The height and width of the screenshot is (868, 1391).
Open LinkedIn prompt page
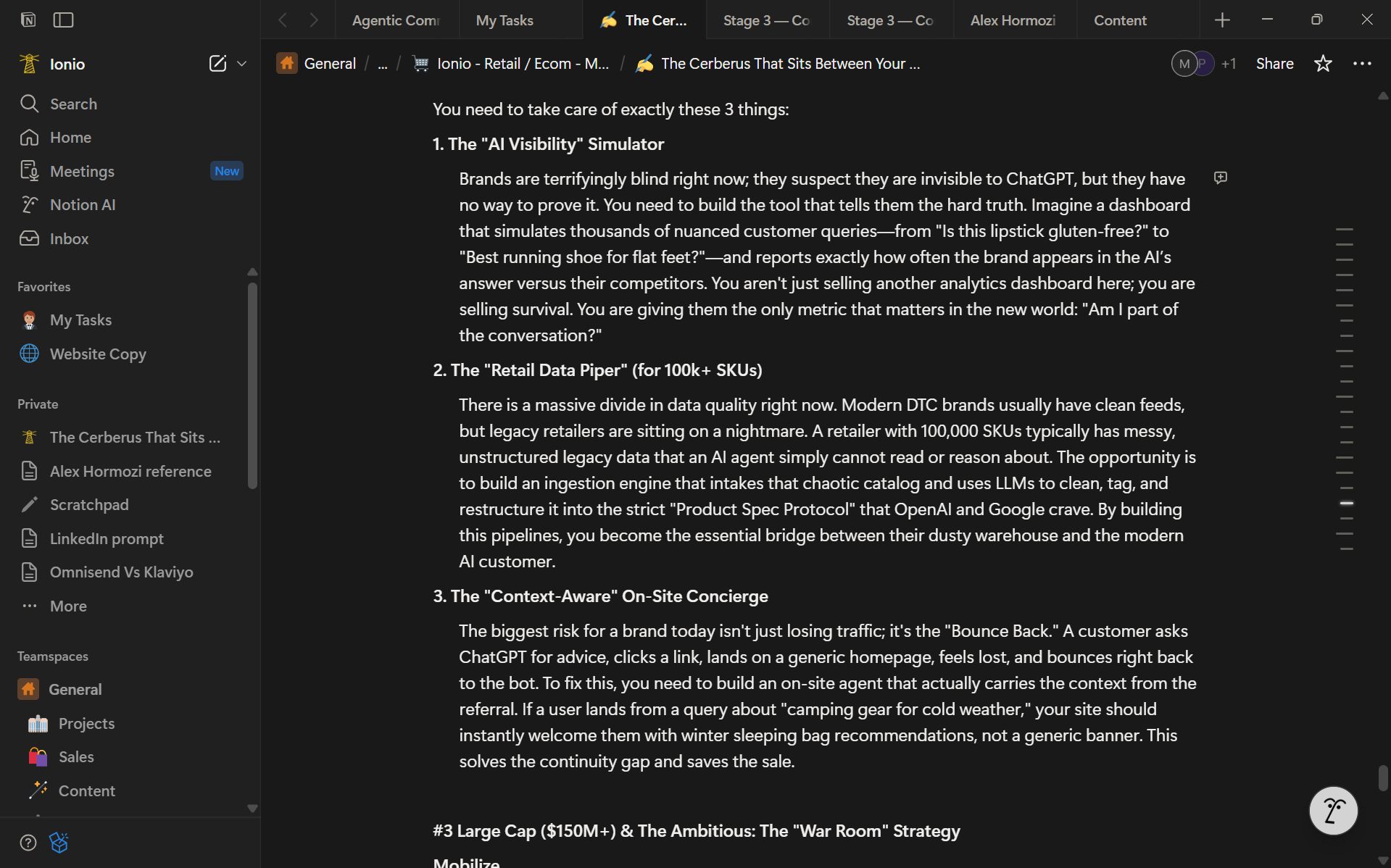click(129, 538)
